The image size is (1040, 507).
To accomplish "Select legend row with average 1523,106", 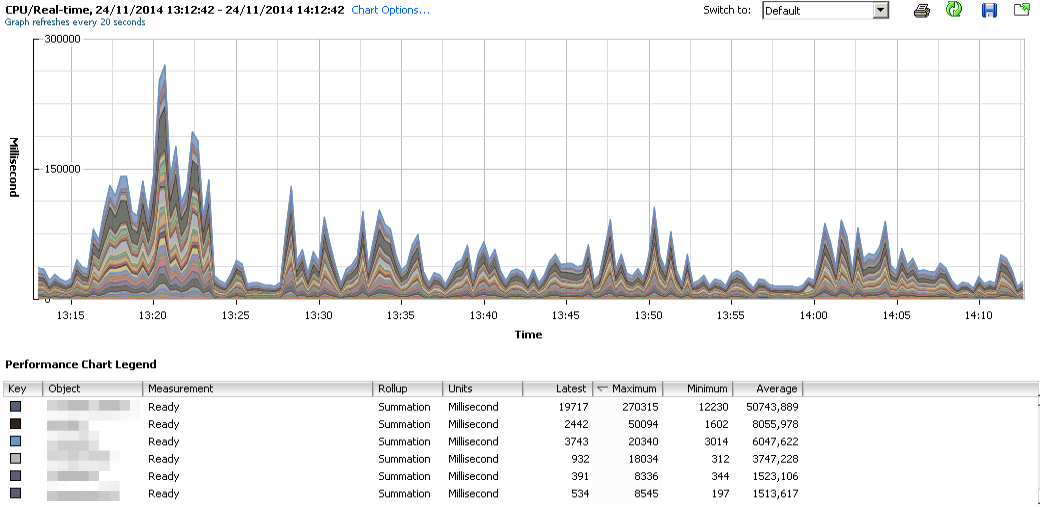I will pos(400,476).
